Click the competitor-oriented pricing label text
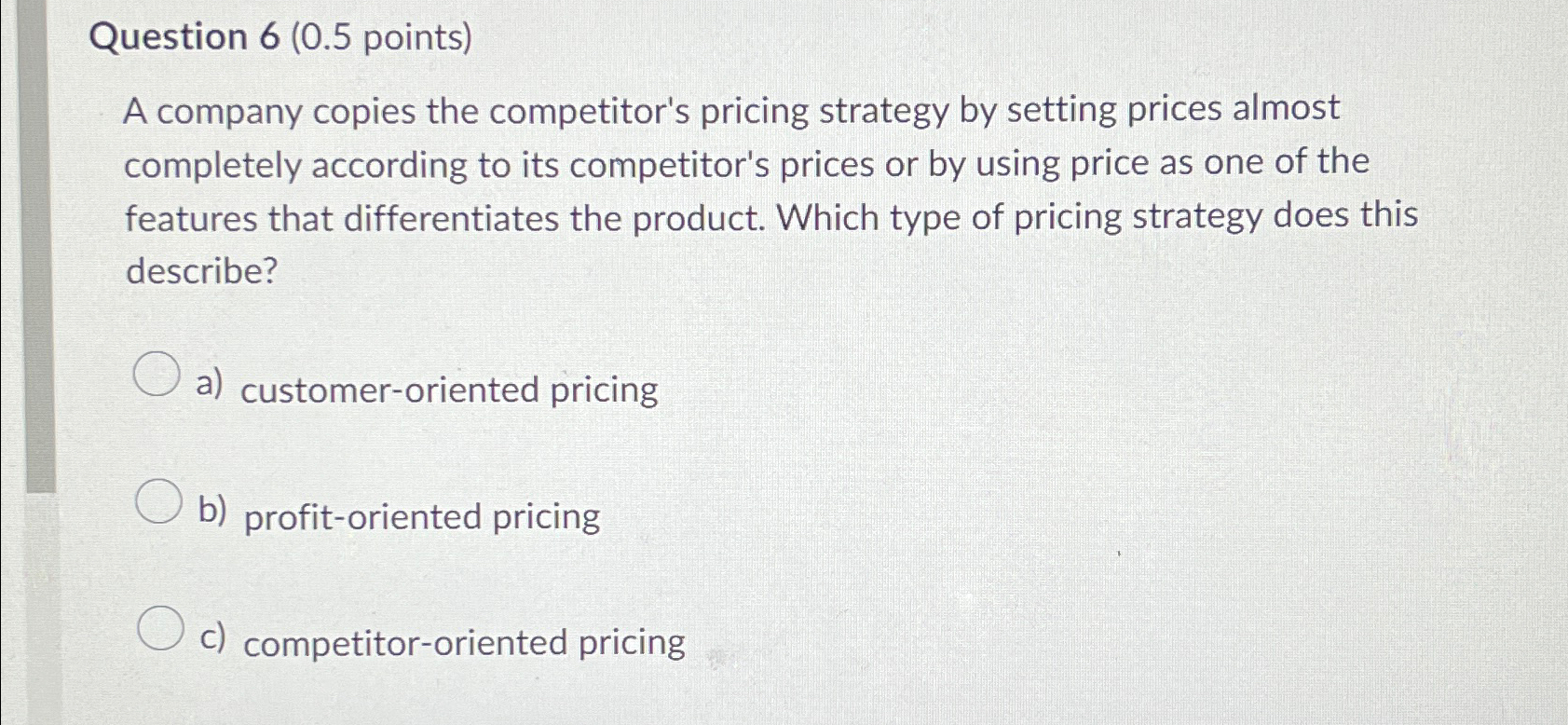The image size is (1568, 725). coord(463,645)
